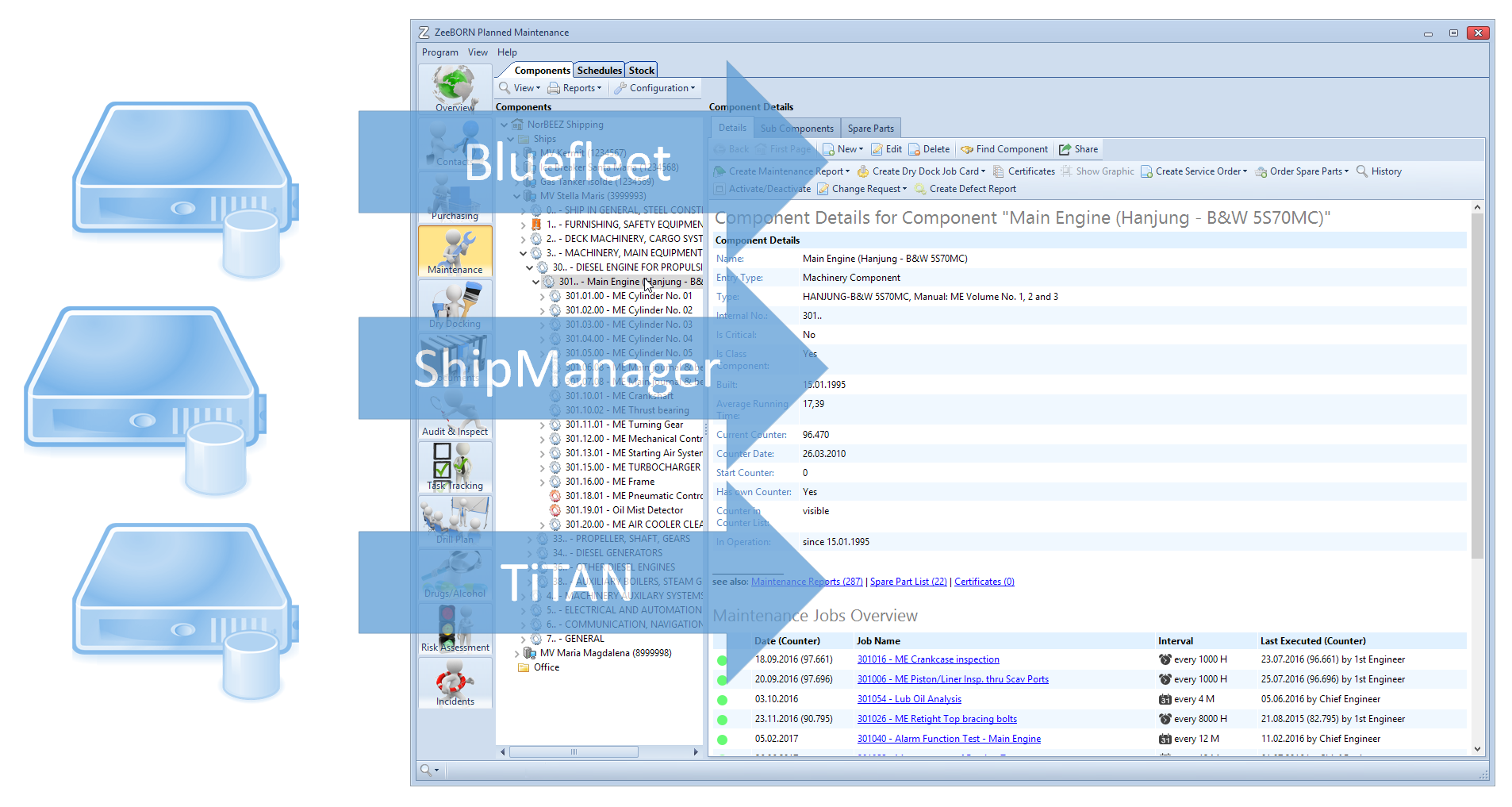This screenshot has width=1512, height=807.
Task: Click the Delete component toolbar button
Action: click(929, 149)
